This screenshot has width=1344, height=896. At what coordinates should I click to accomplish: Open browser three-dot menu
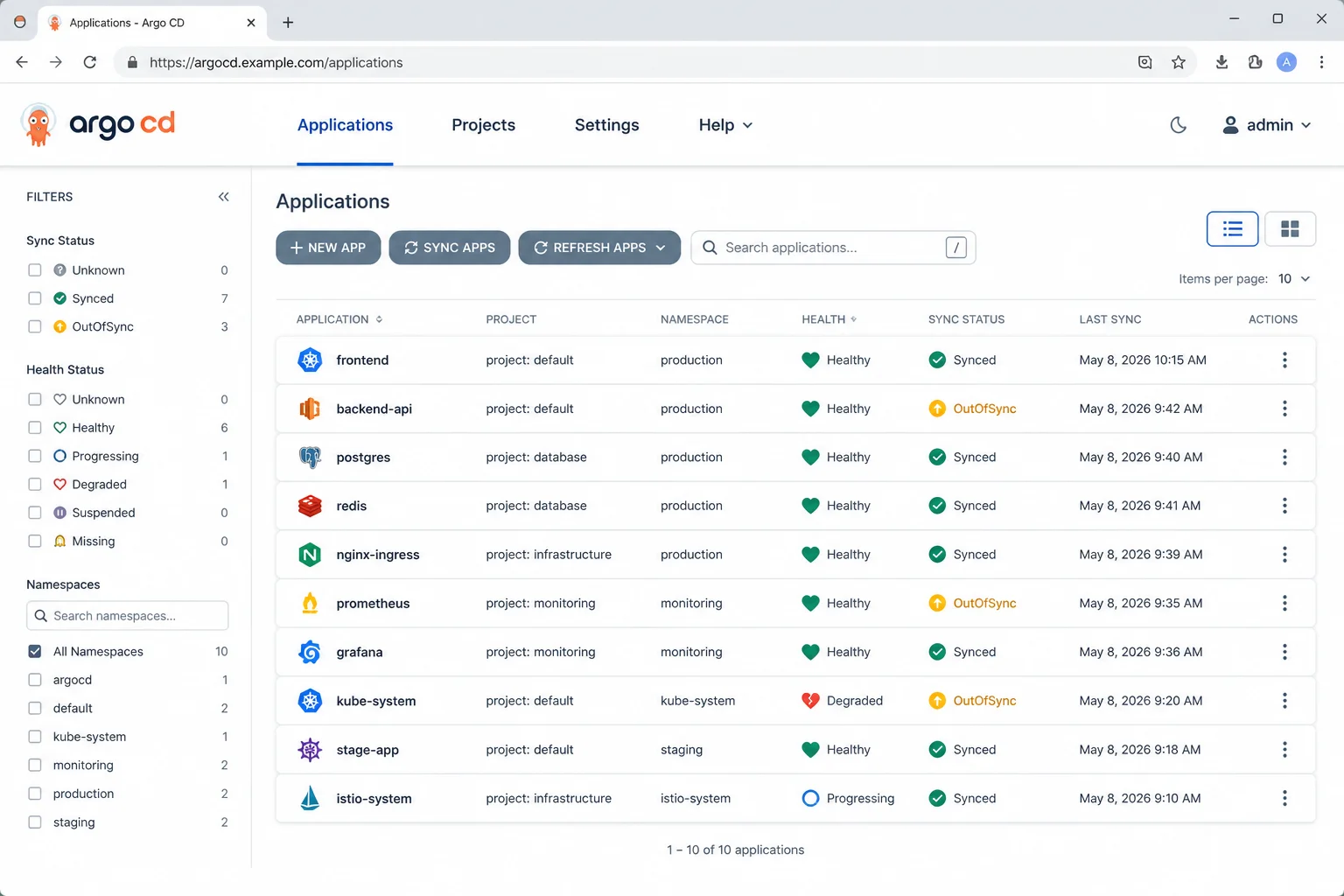tap(1321, 62)
